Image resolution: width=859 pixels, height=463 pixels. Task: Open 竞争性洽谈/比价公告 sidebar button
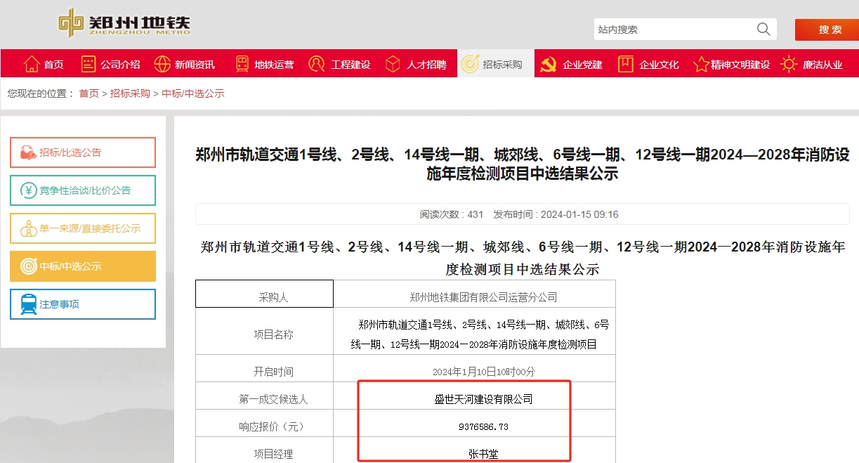click(83, 190)
